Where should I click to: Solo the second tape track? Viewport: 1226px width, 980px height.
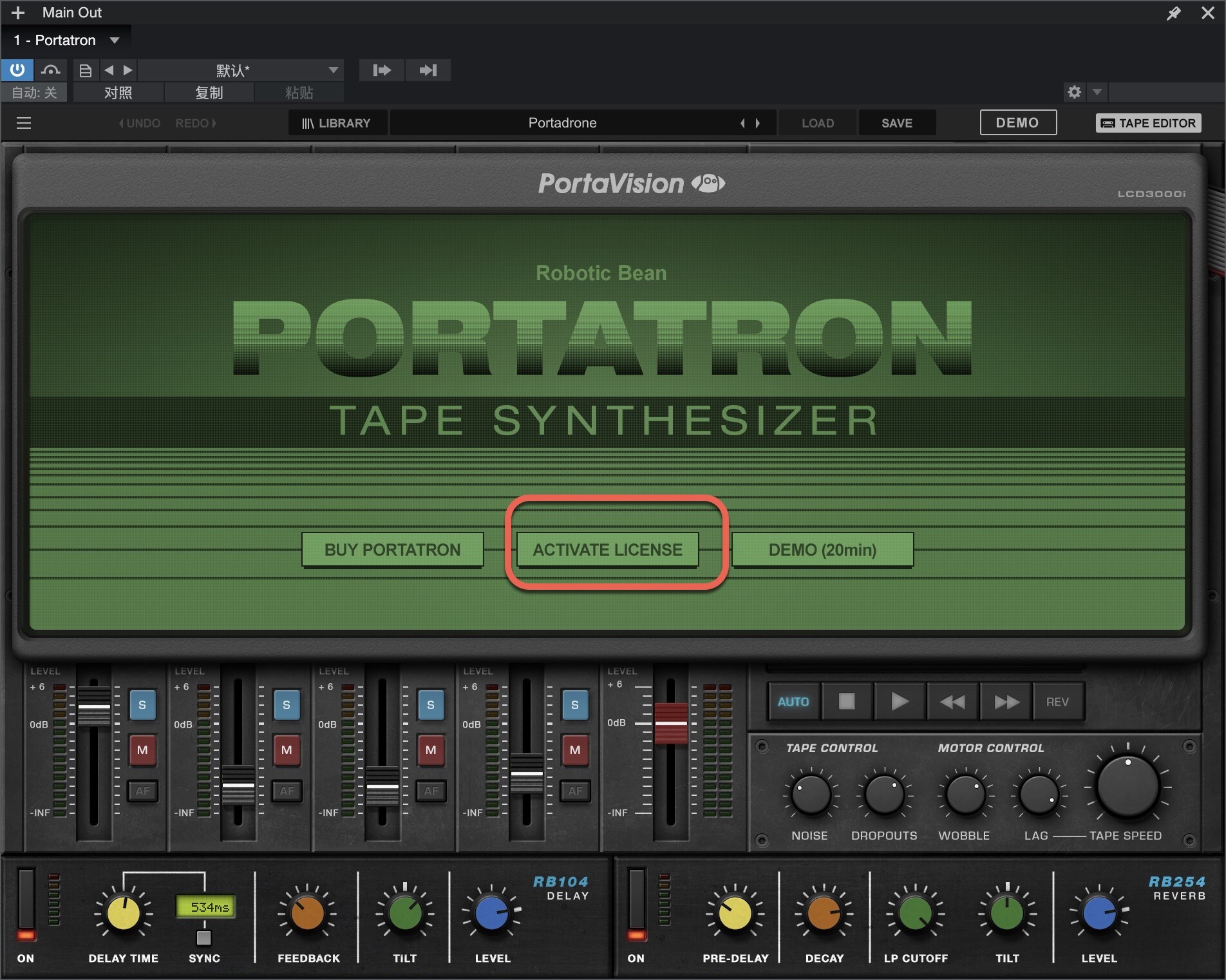click(287, 705)
